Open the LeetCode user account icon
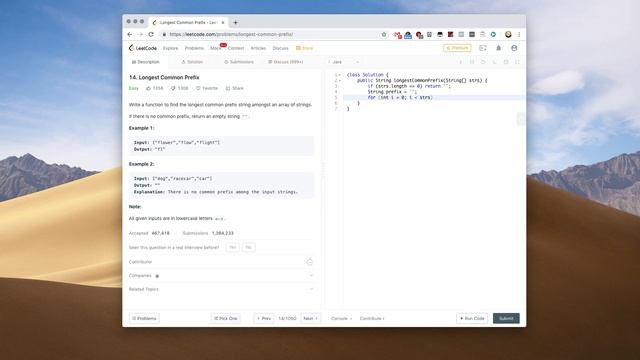The image size is (640, 360). (x=514, y=48)
